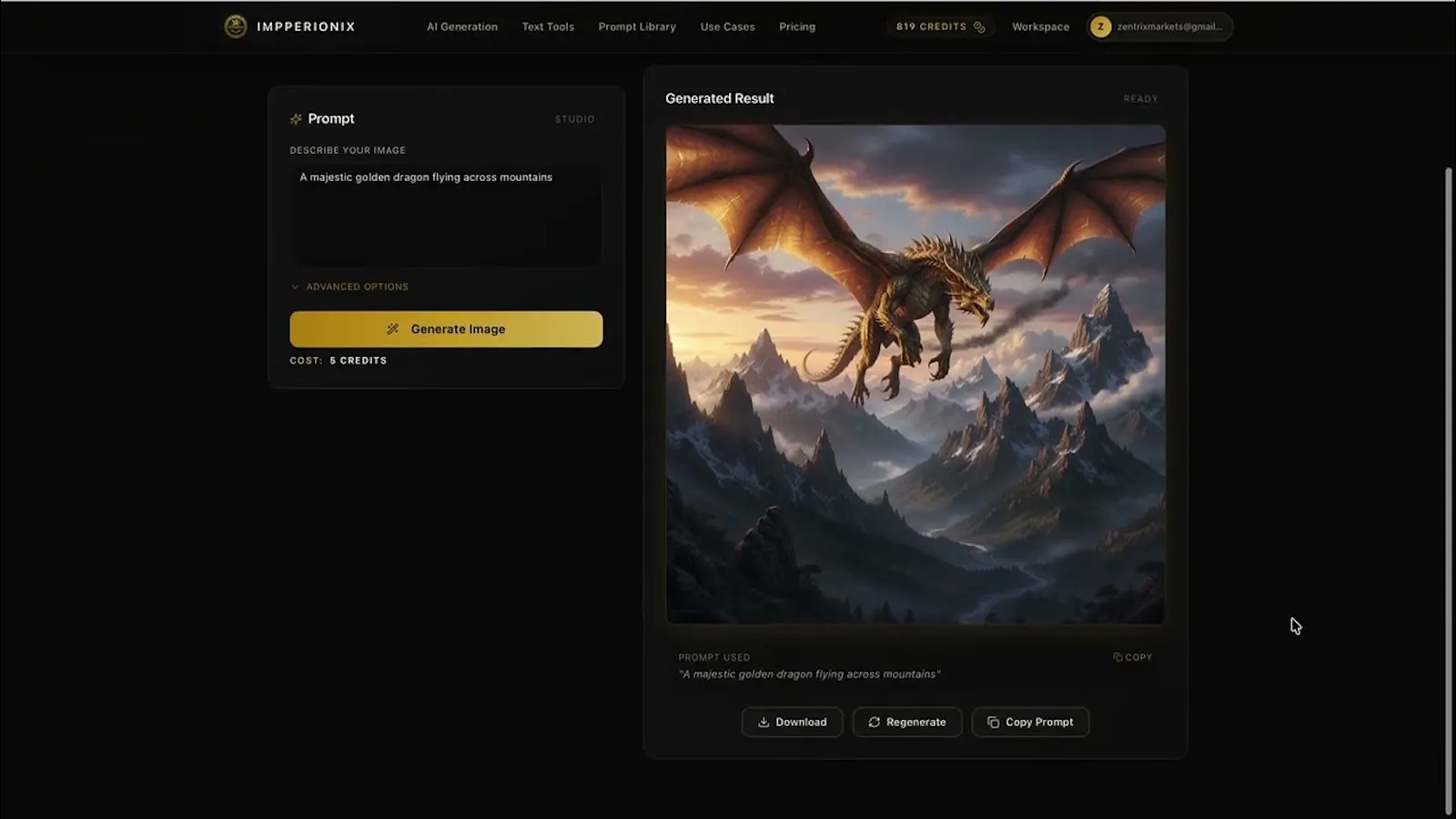The width and height of the screenshot is (1456, 819).
Task: Click the DESCRIBE YOUR IMAGE label
Action: [x=348, y=150]
